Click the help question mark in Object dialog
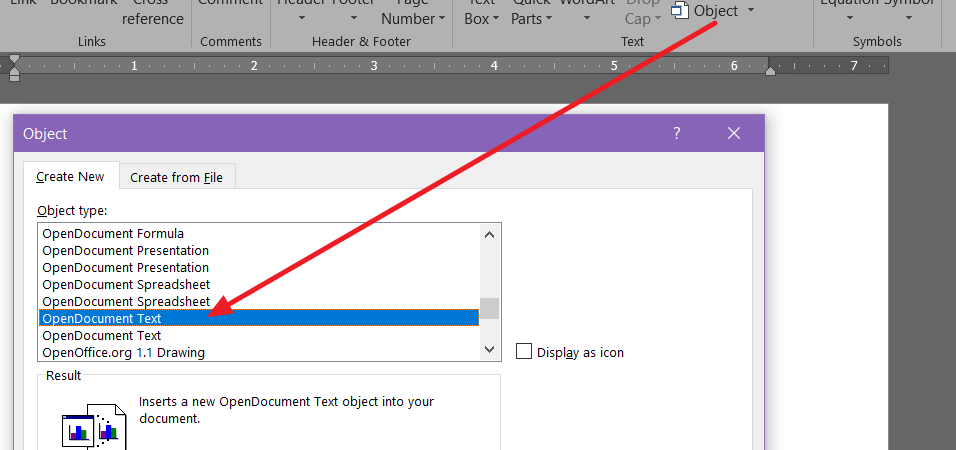The width and height of the screenshot is (956, 450). (677, 133)
